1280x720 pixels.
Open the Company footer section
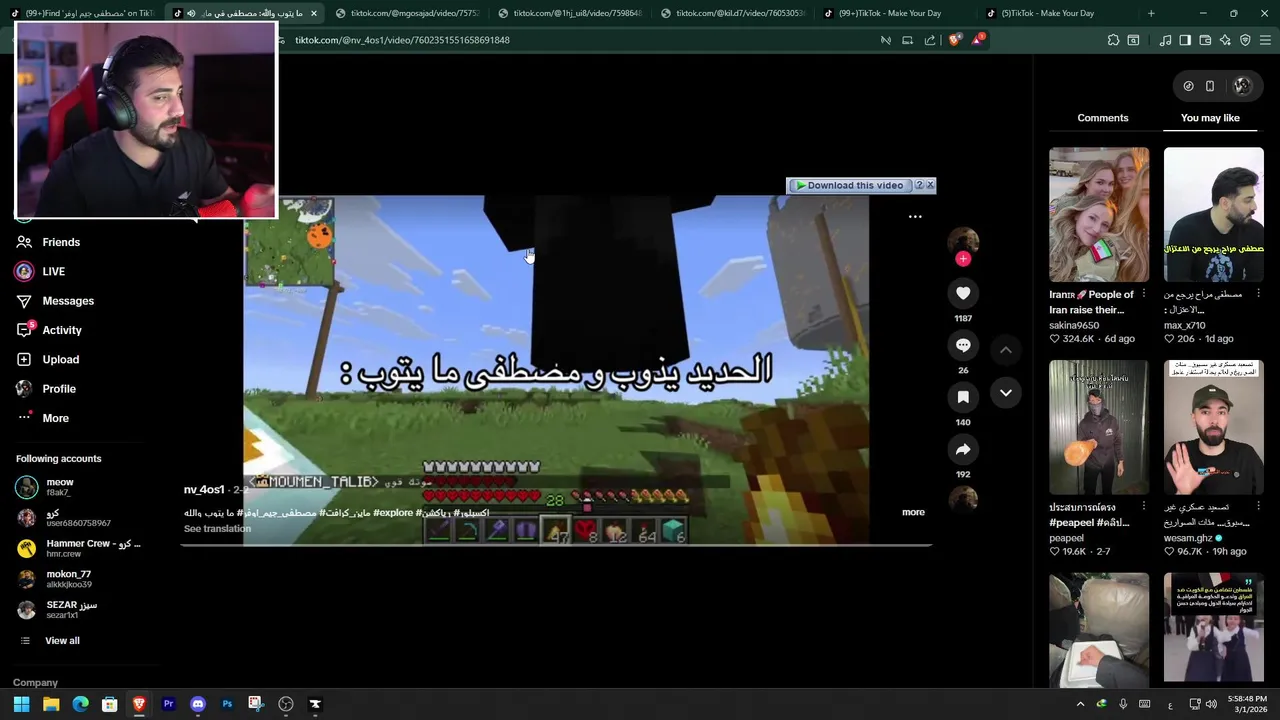click(35, 683)
